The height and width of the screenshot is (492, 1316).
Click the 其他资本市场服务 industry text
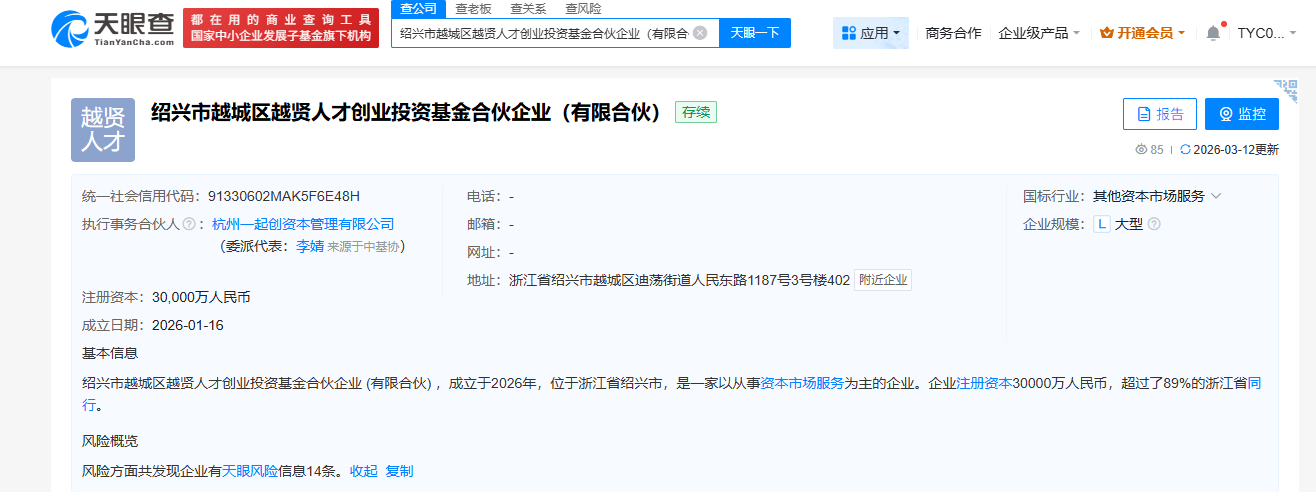click(x=1148, y=196)
